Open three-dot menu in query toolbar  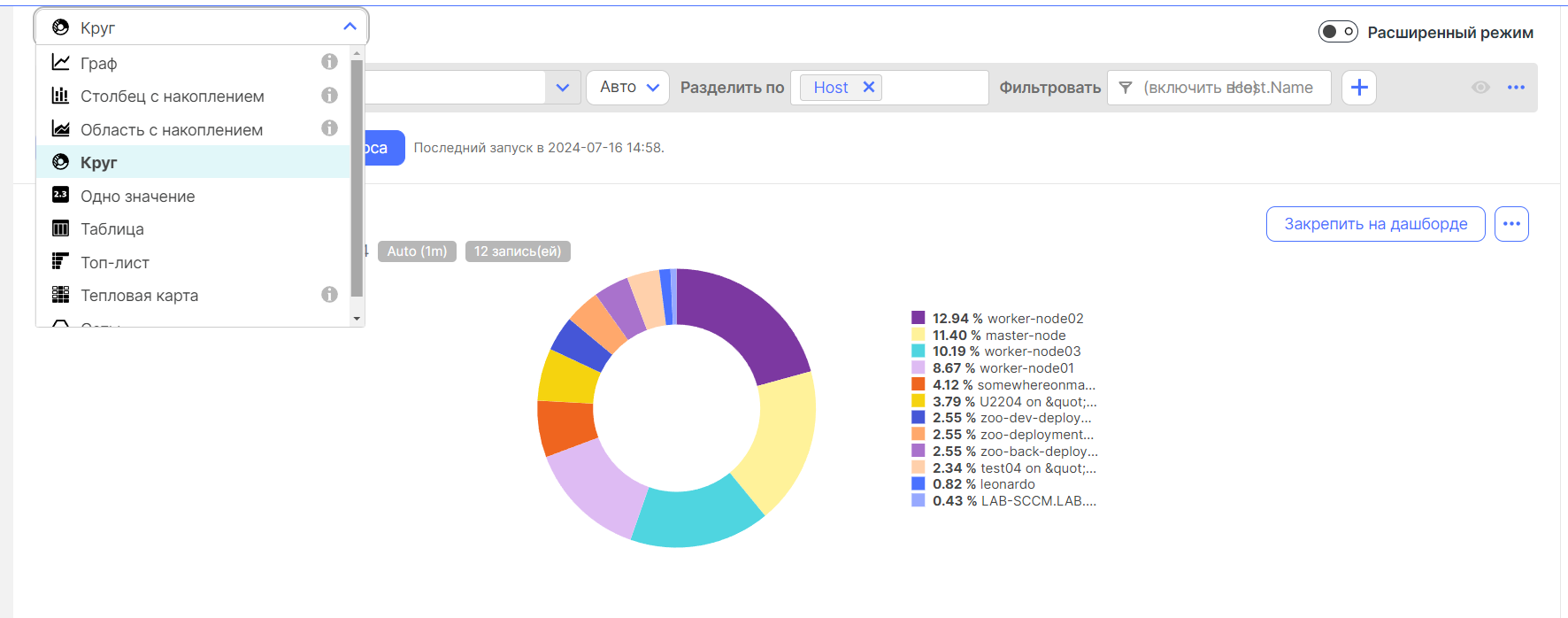(1516, 88)
